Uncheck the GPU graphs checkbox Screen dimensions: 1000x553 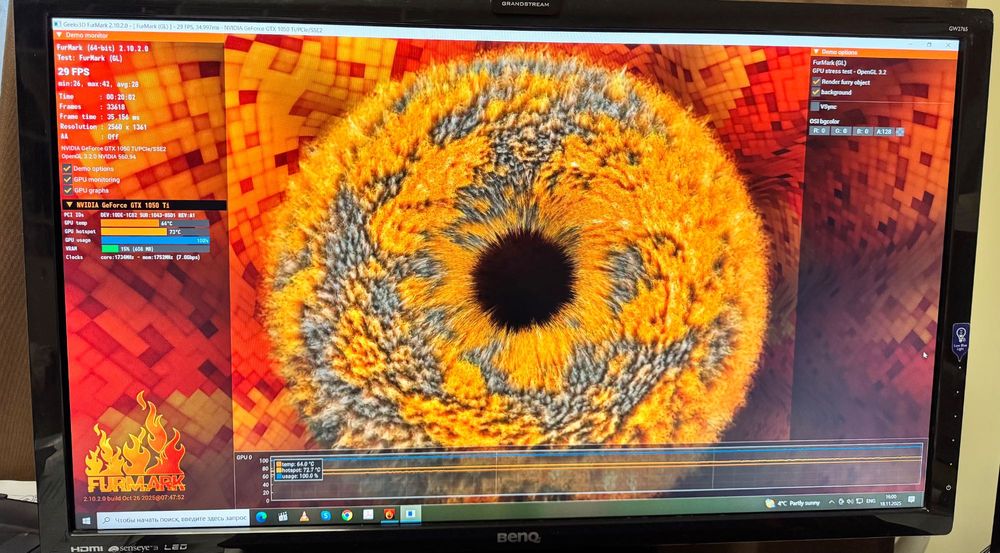click(67, 190)
